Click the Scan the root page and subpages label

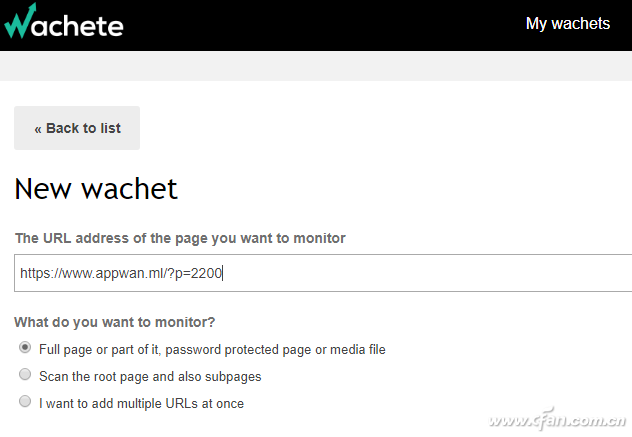[150, 377]
